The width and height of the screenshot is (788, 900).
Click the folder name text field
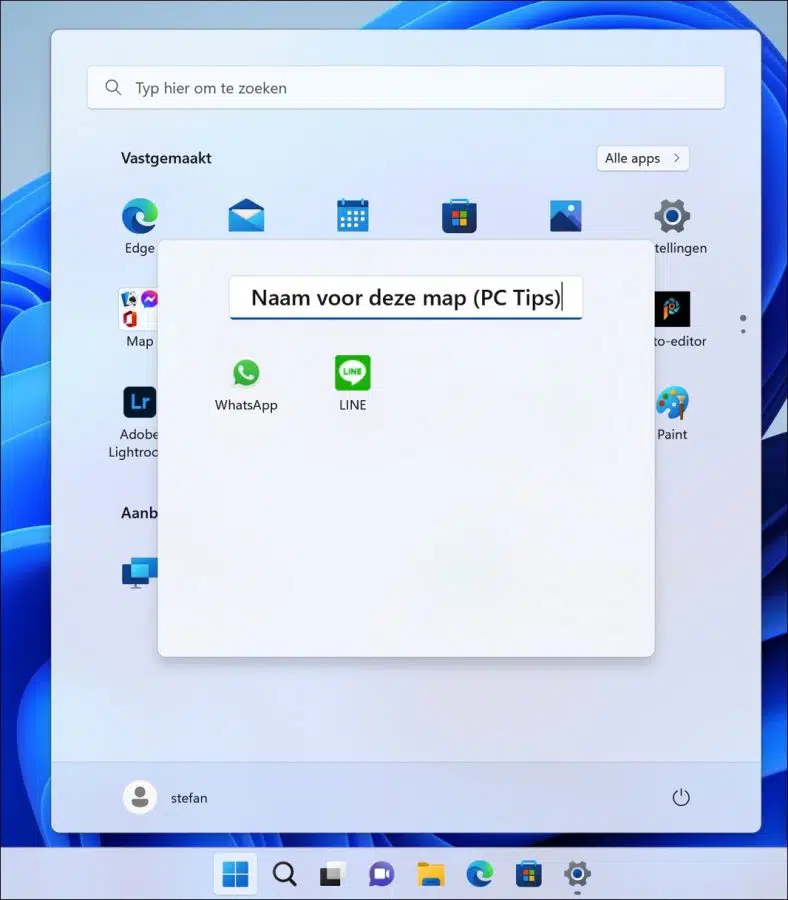point(406,298)
